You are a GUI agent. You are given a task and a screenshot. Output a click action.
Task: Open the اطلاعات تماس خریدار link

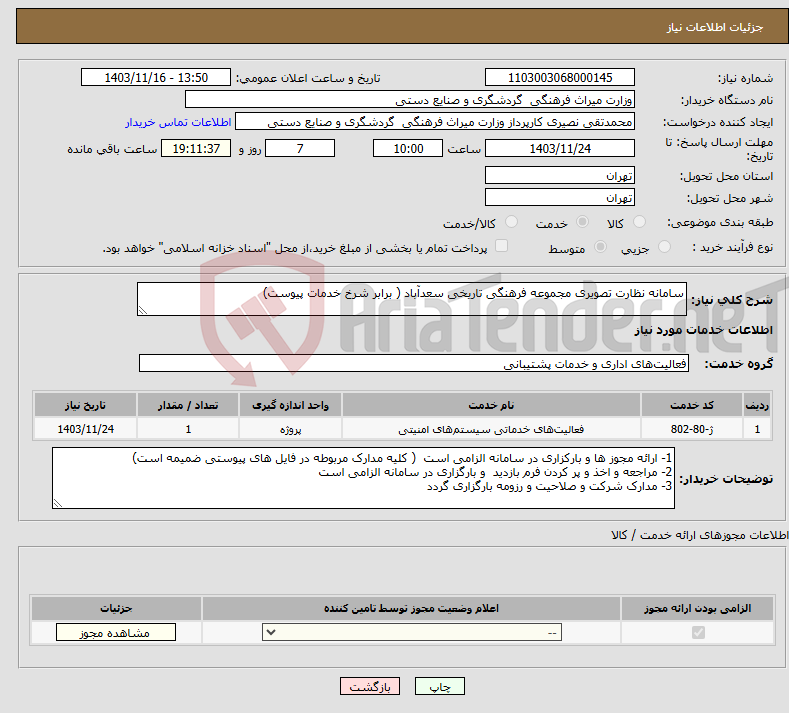click(178, 122)
